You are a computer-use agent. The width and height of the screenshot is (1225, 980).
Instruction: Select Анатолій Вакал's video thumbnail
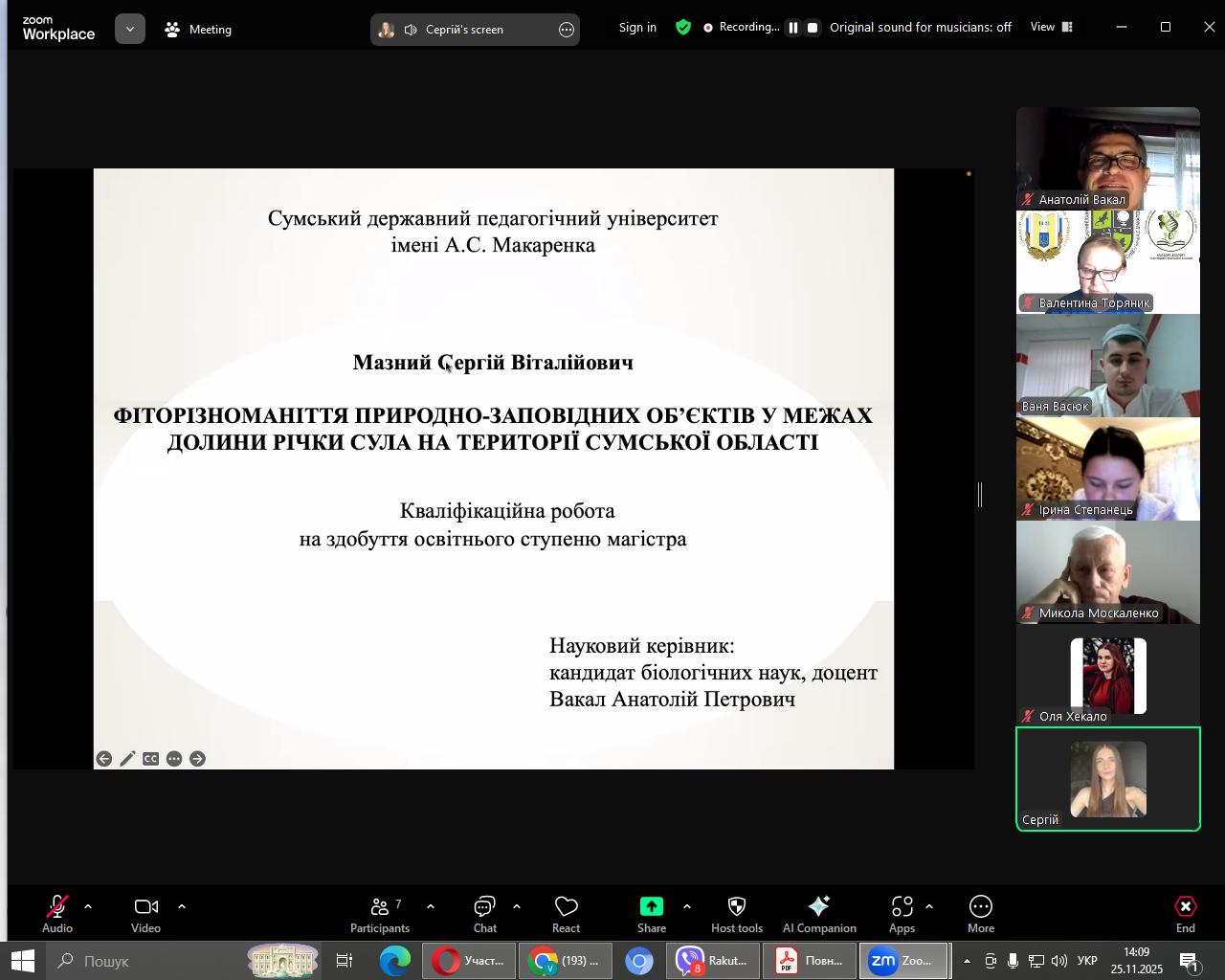(1107, 158)
